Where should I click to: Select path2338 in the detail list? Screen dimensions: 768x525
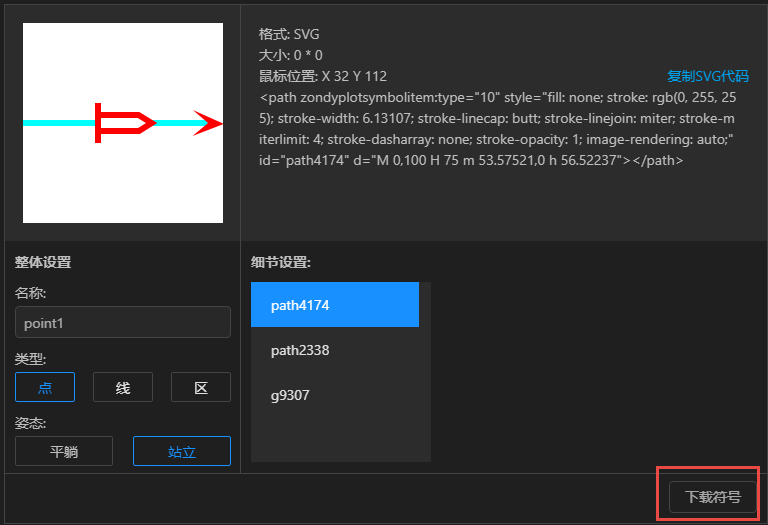[x=335, y=350]
